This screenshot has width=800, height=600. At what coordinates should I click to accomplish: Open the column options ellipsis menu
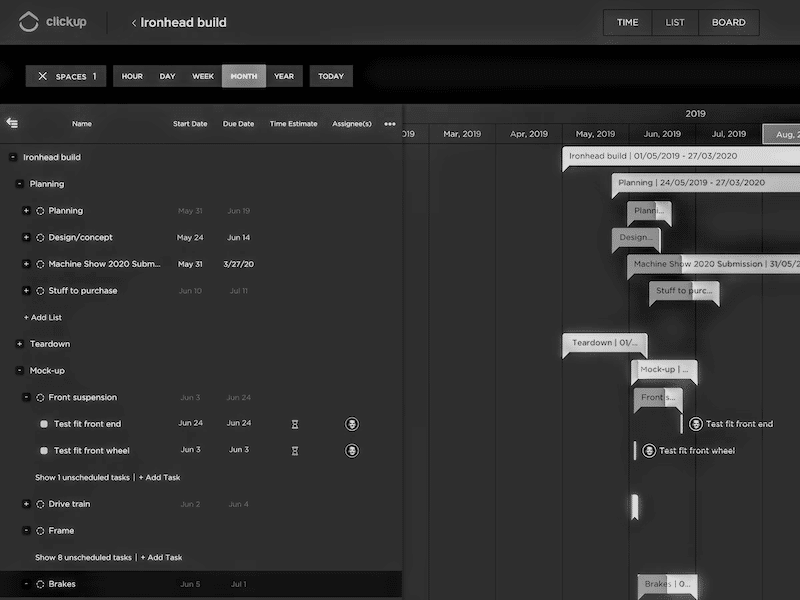tap(389, 123)
